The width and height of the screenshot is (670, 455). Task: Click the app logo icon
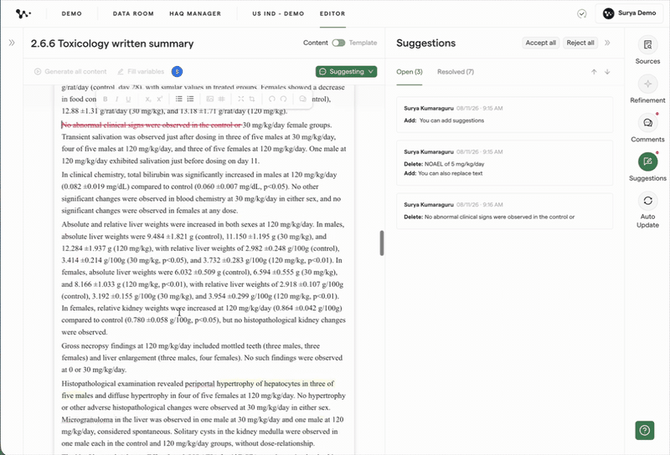[23, 14]
